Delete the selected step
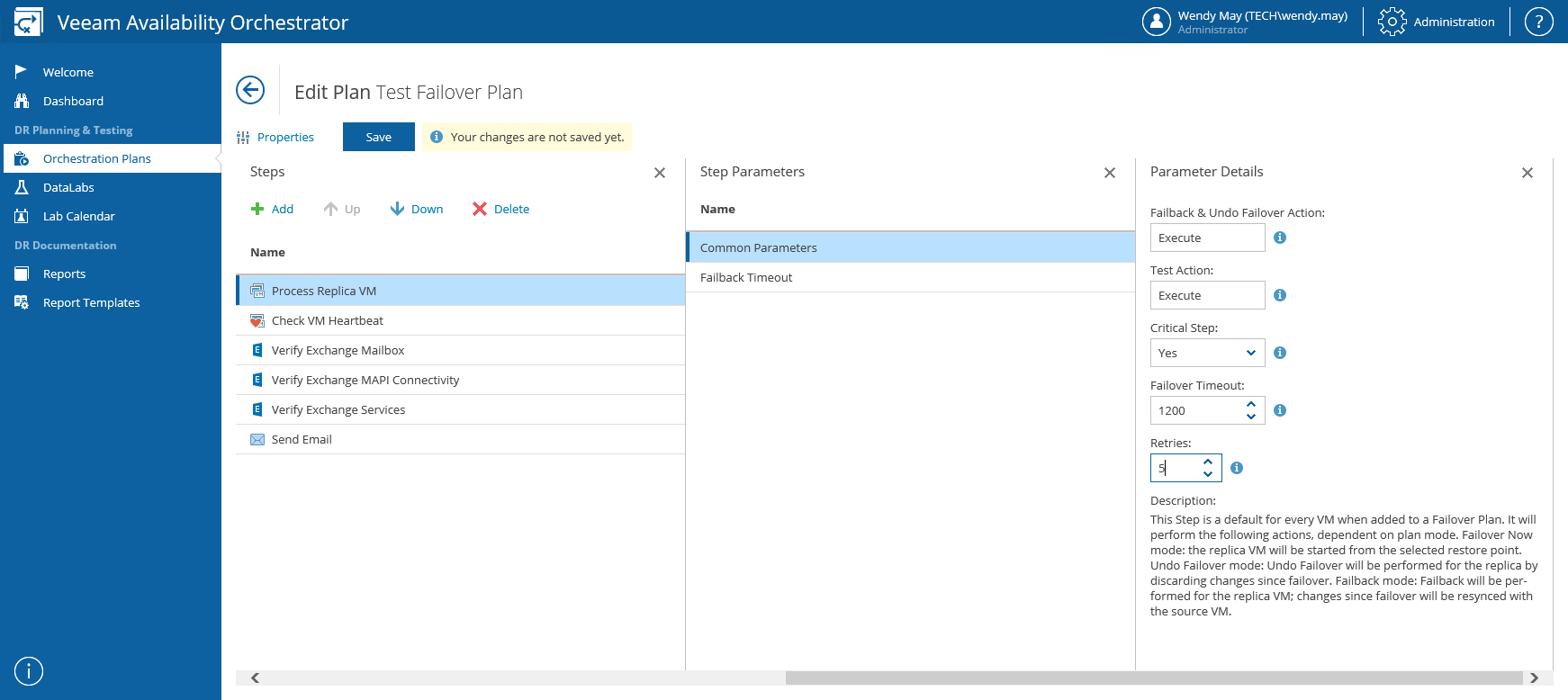 click(501, 209)
